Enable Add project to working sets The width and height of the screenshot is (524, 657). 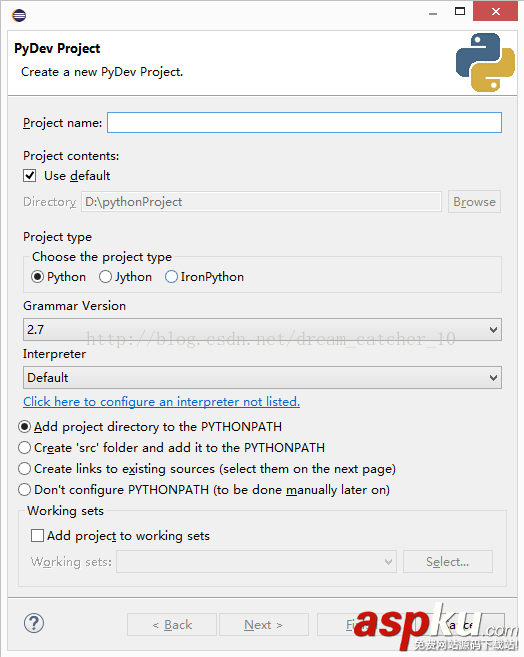click(37, 535)
